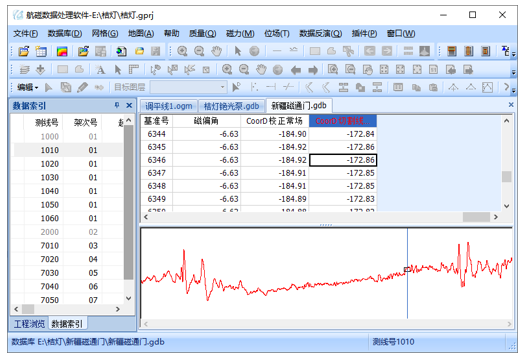The width and height of the screenshot is (526, 360).
Task: Expand the toolbar overflow chevron at right
Action: point(506,87)
